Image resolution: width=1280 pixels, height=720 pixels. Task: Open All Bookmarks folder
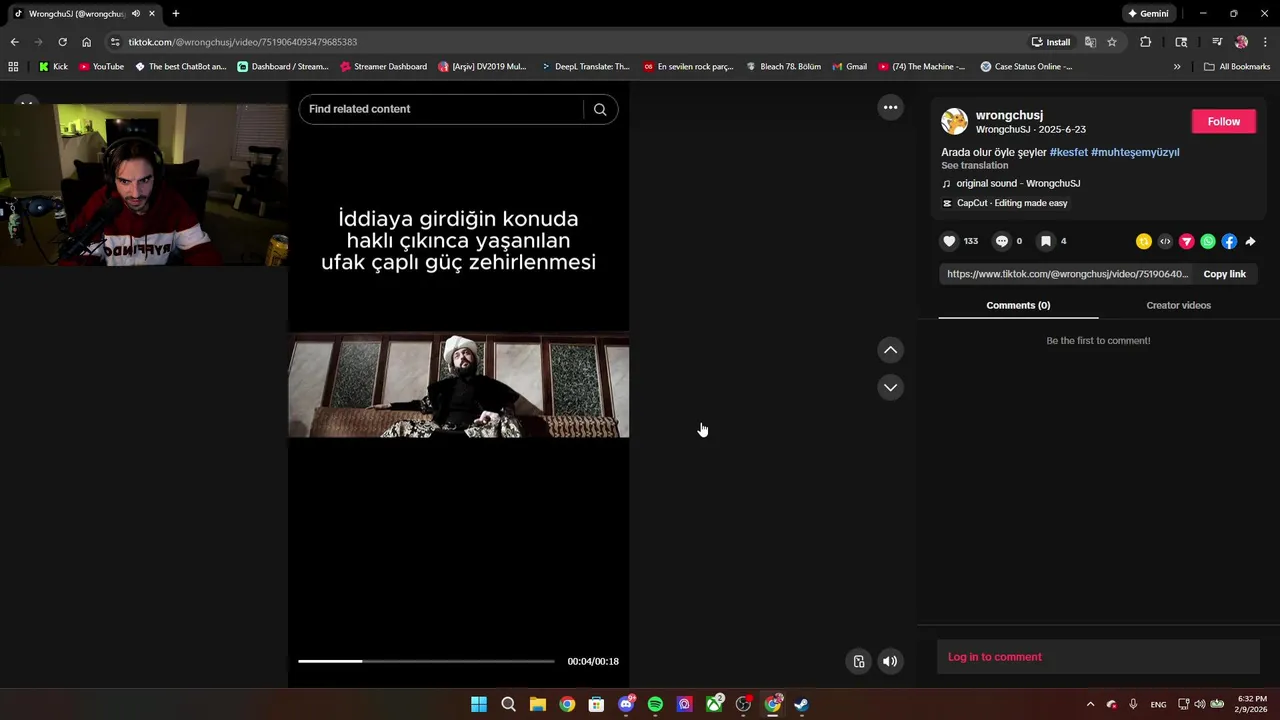point(1237,67)
